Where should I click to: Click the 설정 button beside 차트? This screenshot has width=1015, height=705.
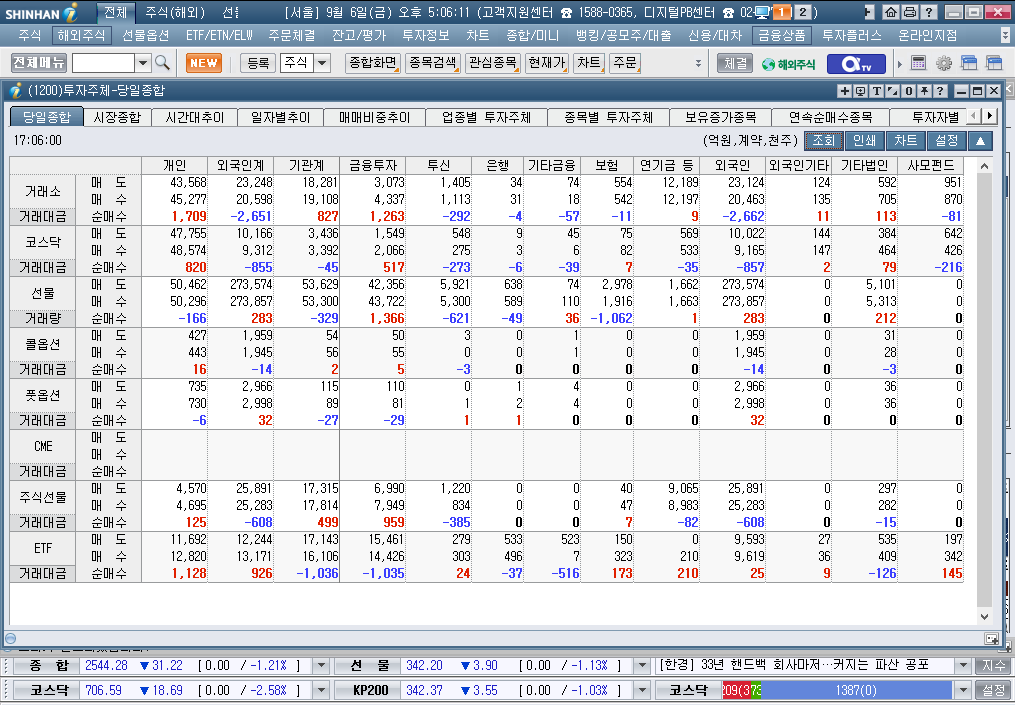point(946,140)
